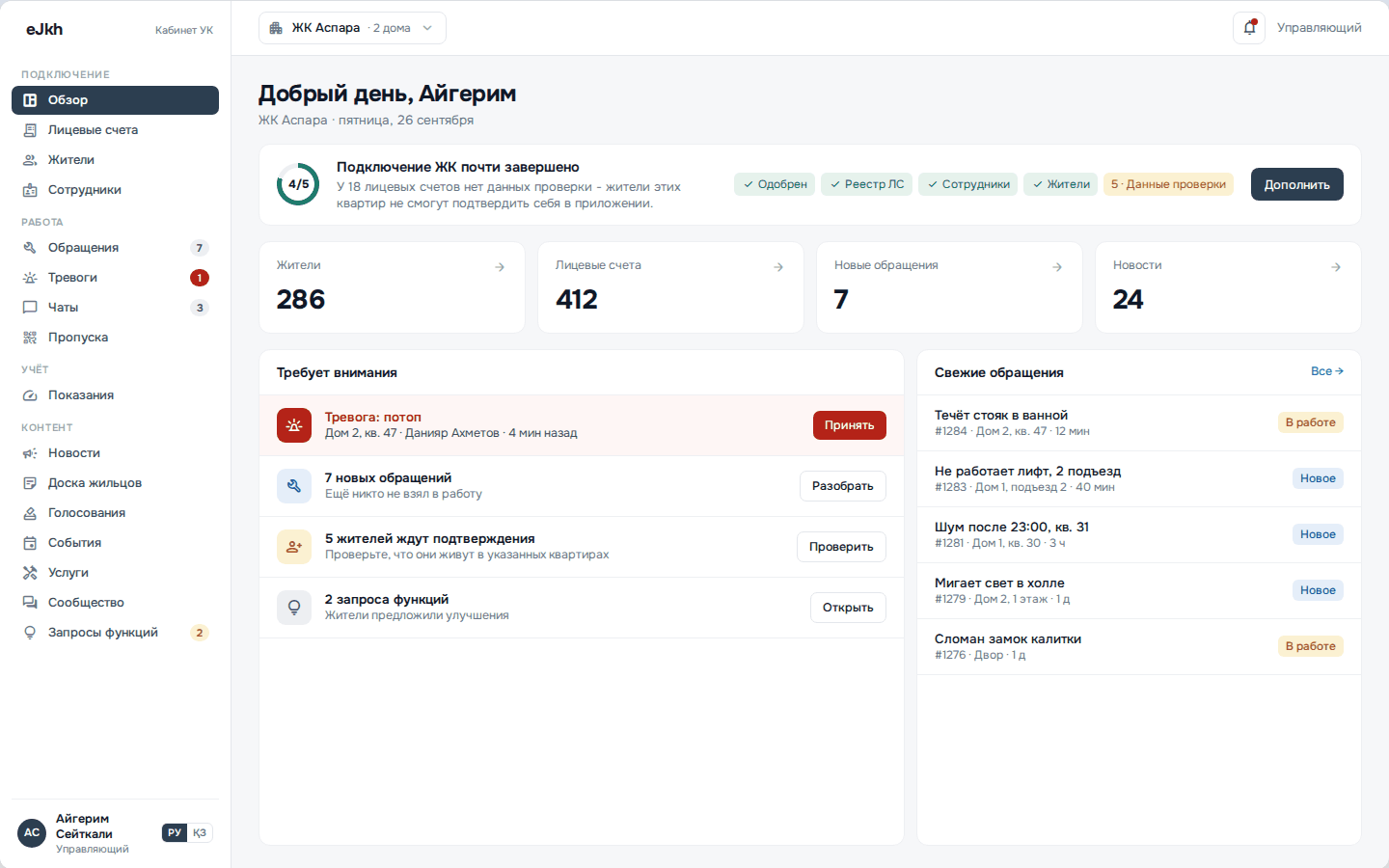1389x868 pixels.
Task: Click the Голосования ballot icon
Action: point(30,513)
